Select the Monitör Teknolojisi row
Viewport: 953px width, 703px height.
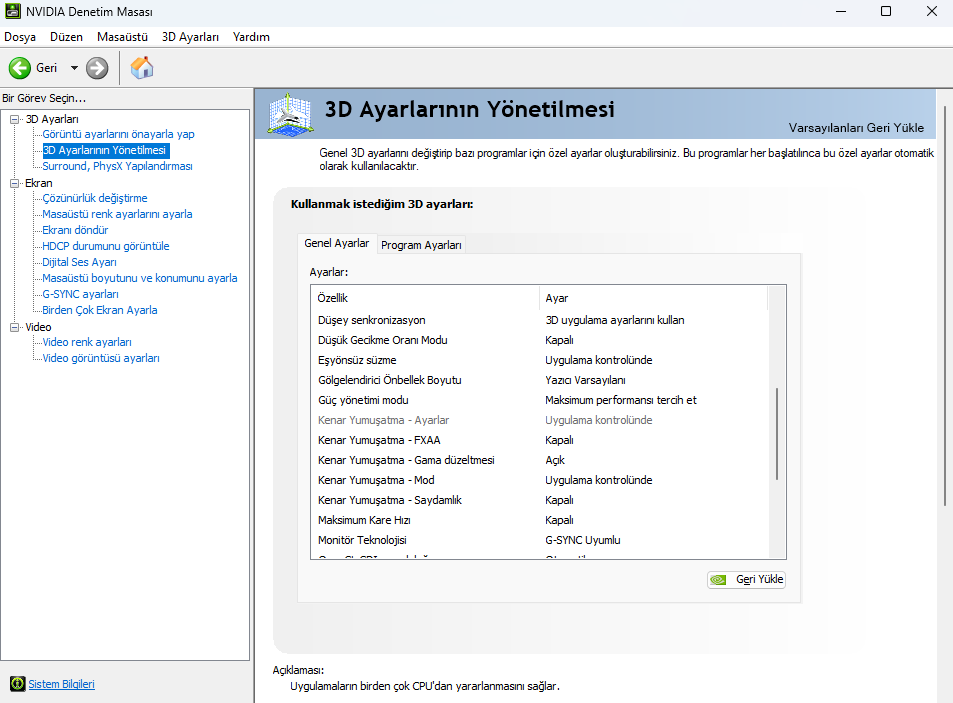click(x=539, y=540)
